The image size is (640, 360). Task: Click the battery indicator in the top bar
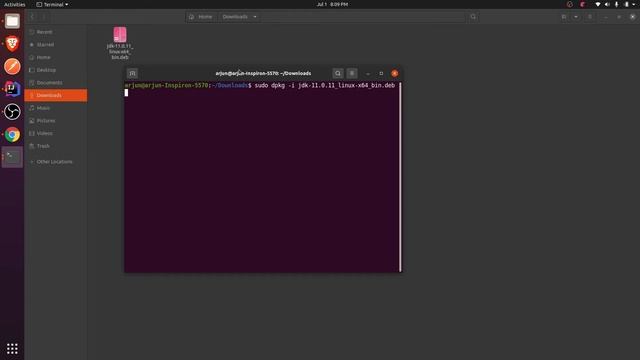(627, 4)
